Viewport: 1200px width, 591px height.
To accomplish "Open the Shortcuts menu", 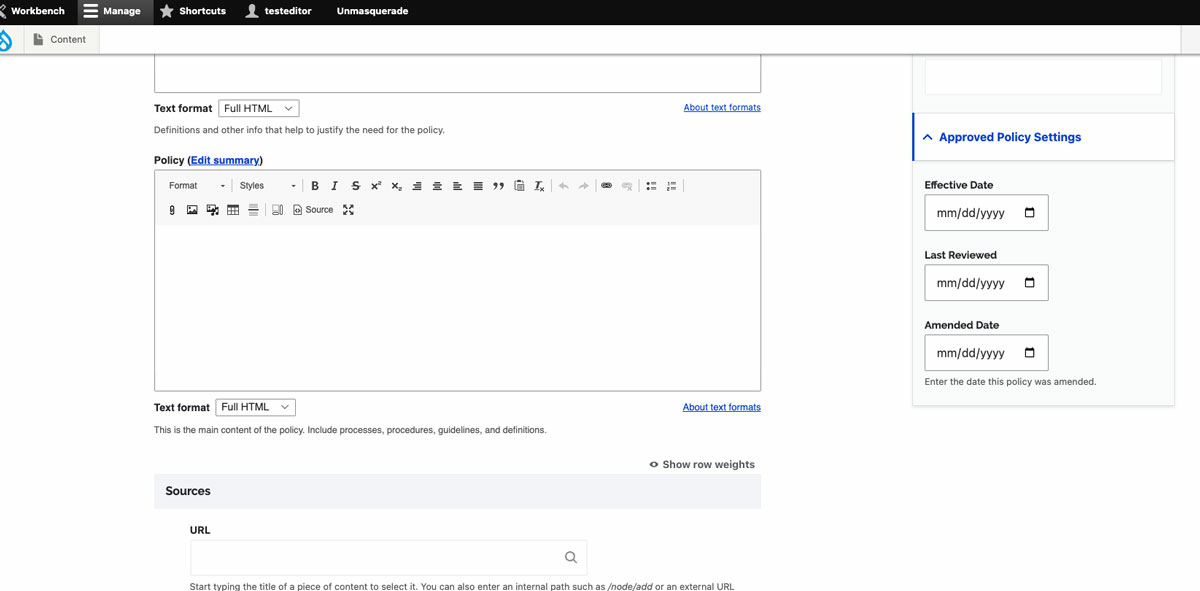I will click(x=193, y=11).
